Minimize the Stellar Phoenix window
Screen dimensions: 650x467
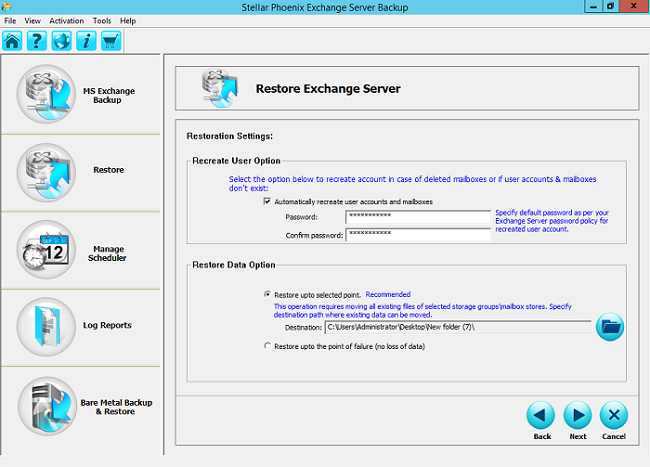pos(593,6)
